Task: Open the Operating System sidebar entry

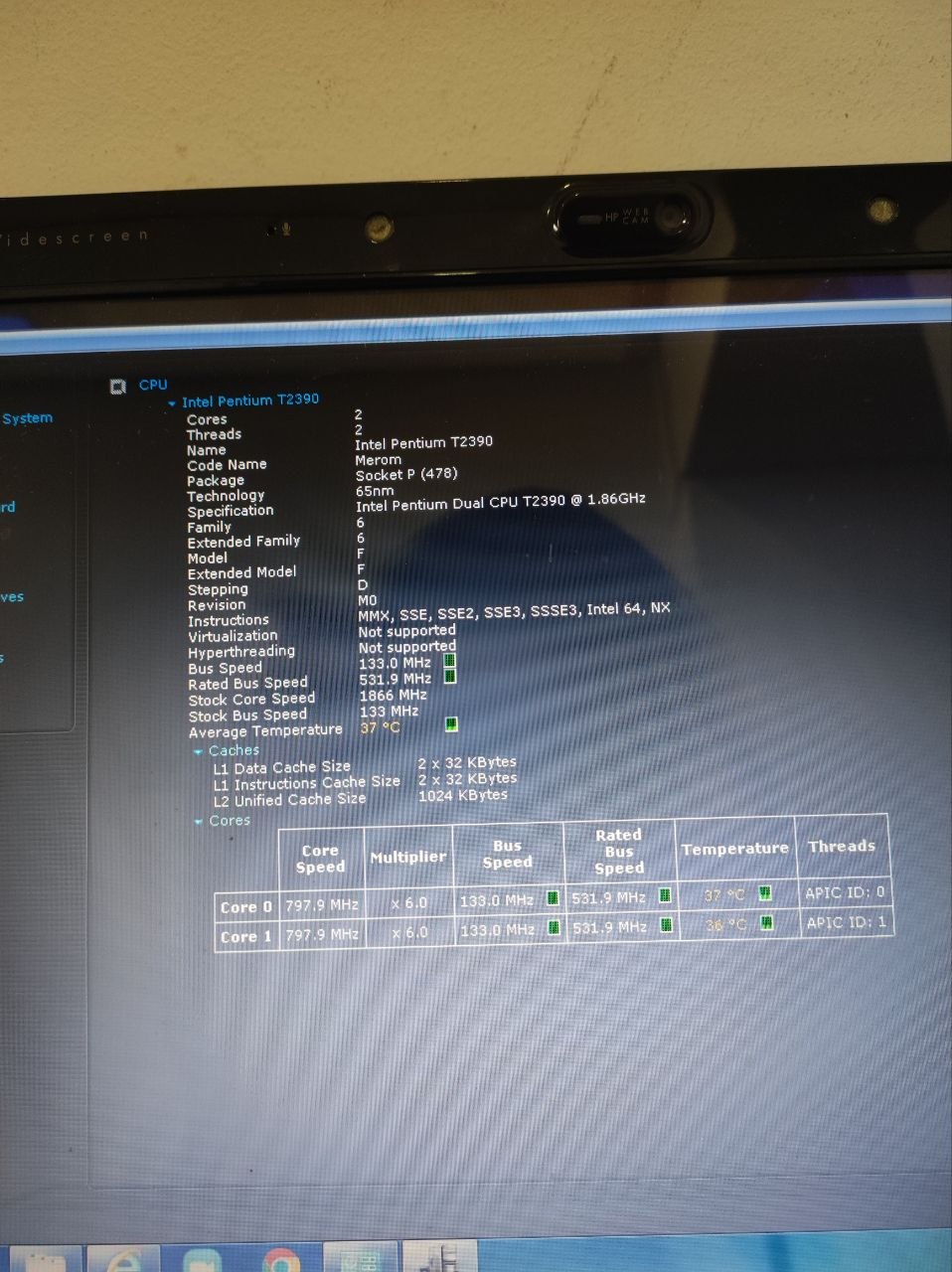Action: 27,418
